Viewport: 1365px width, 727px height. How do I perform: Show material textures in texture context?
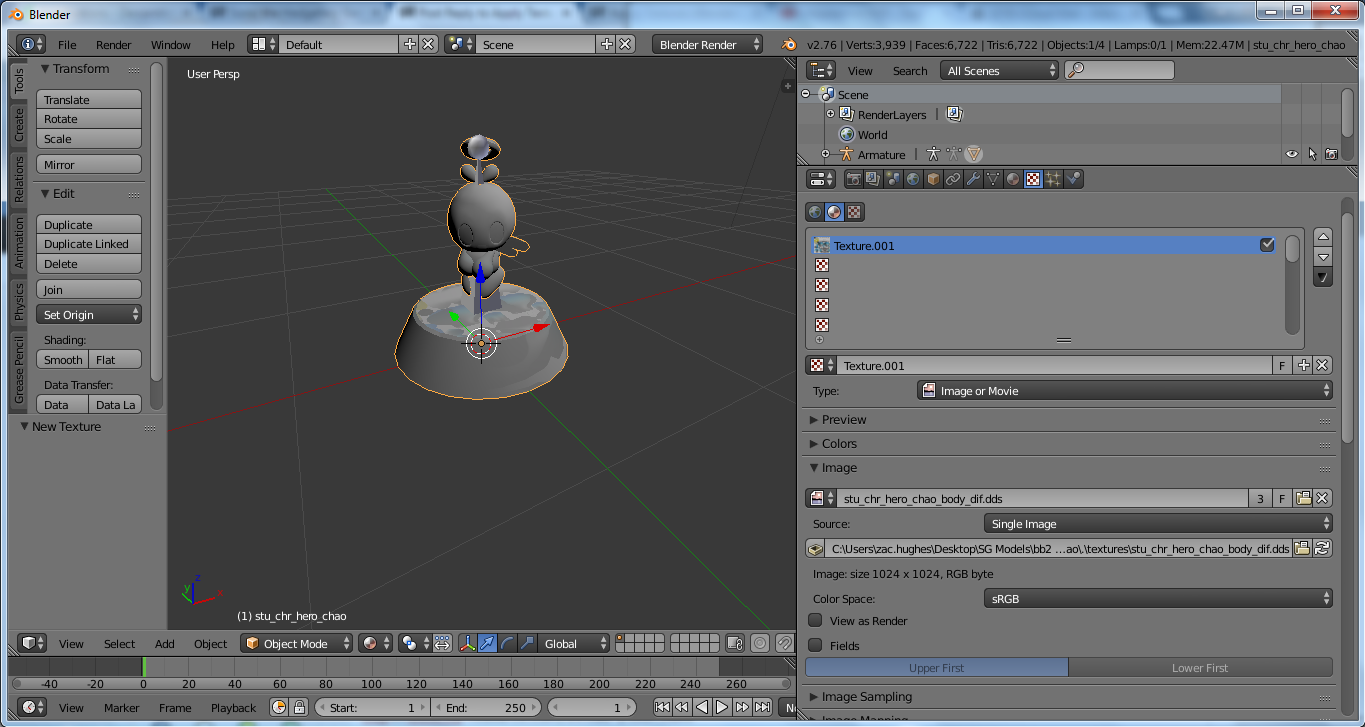click(x=834, y=212)
